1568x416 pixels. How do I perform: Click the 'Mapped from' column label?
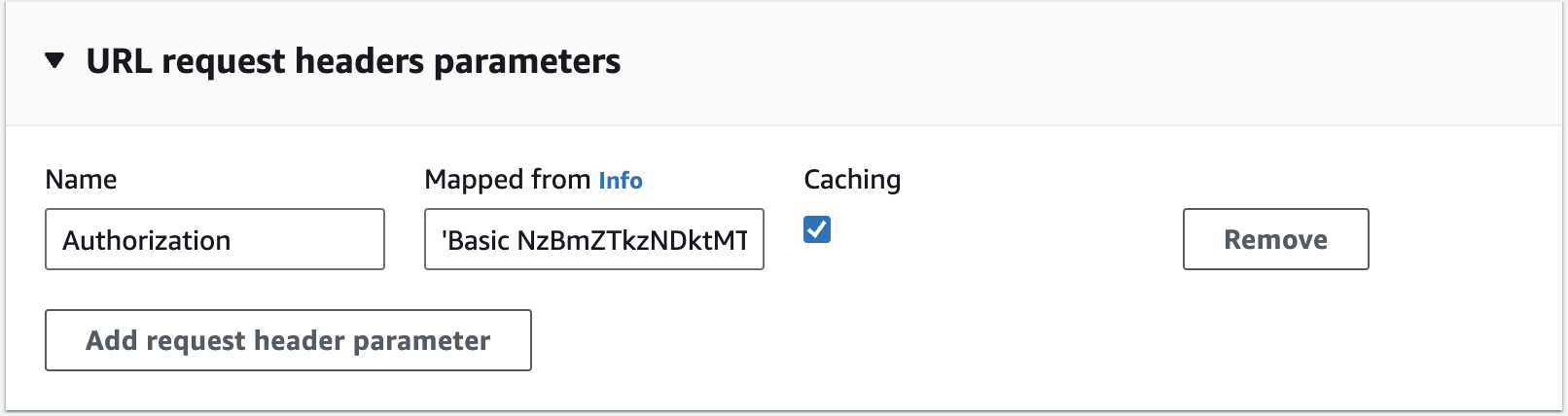click(507, 180)
